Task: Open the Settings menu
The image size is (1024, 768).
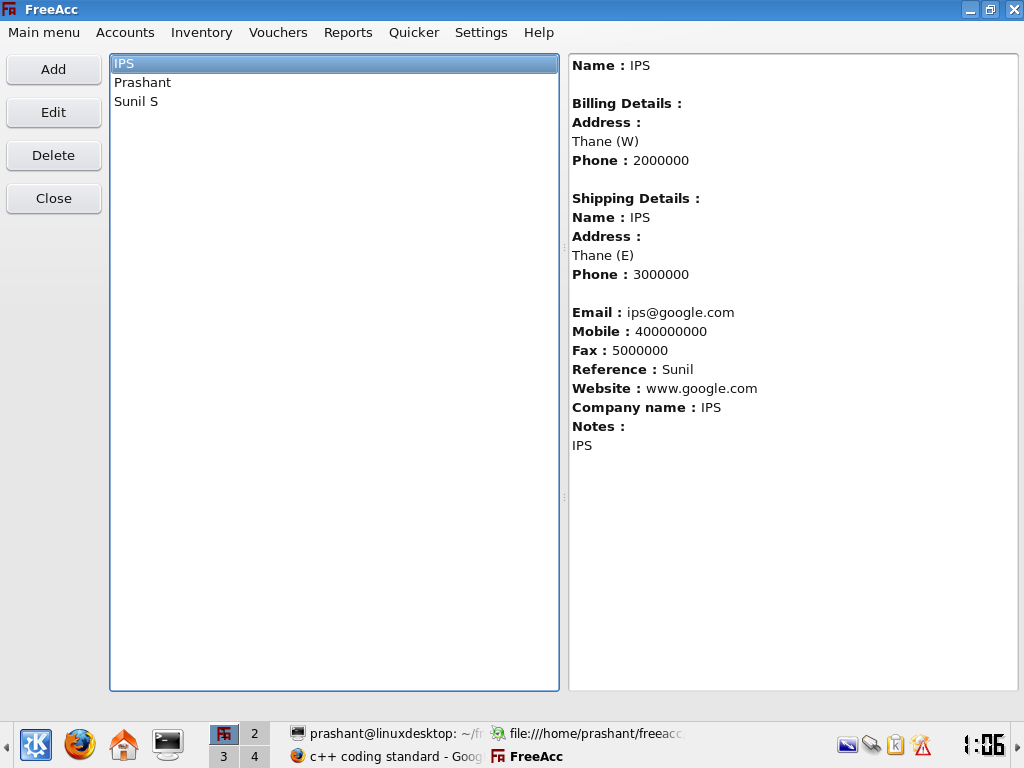Action: 481,33
